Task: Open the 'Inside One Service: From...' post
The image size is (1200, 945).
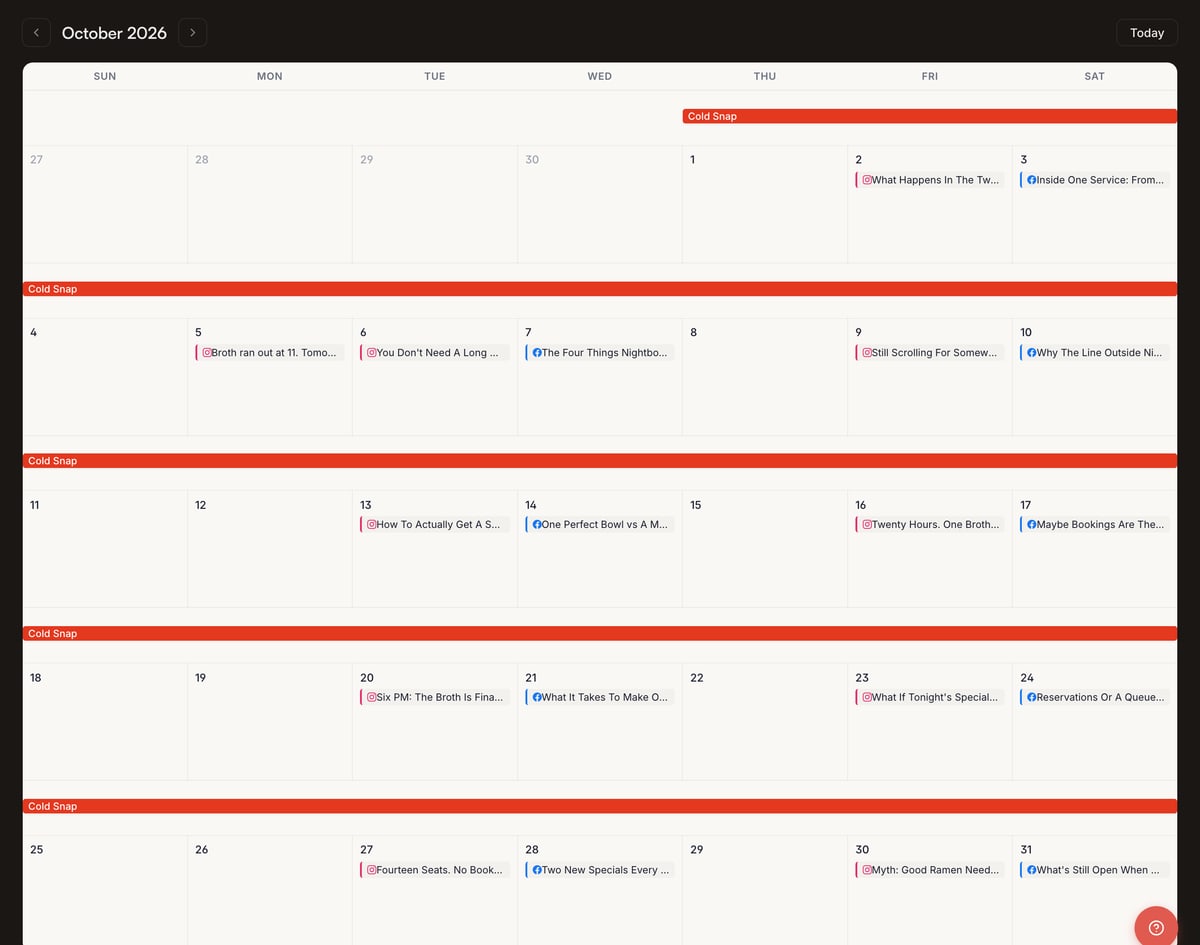Action: tap(1095, 180)
